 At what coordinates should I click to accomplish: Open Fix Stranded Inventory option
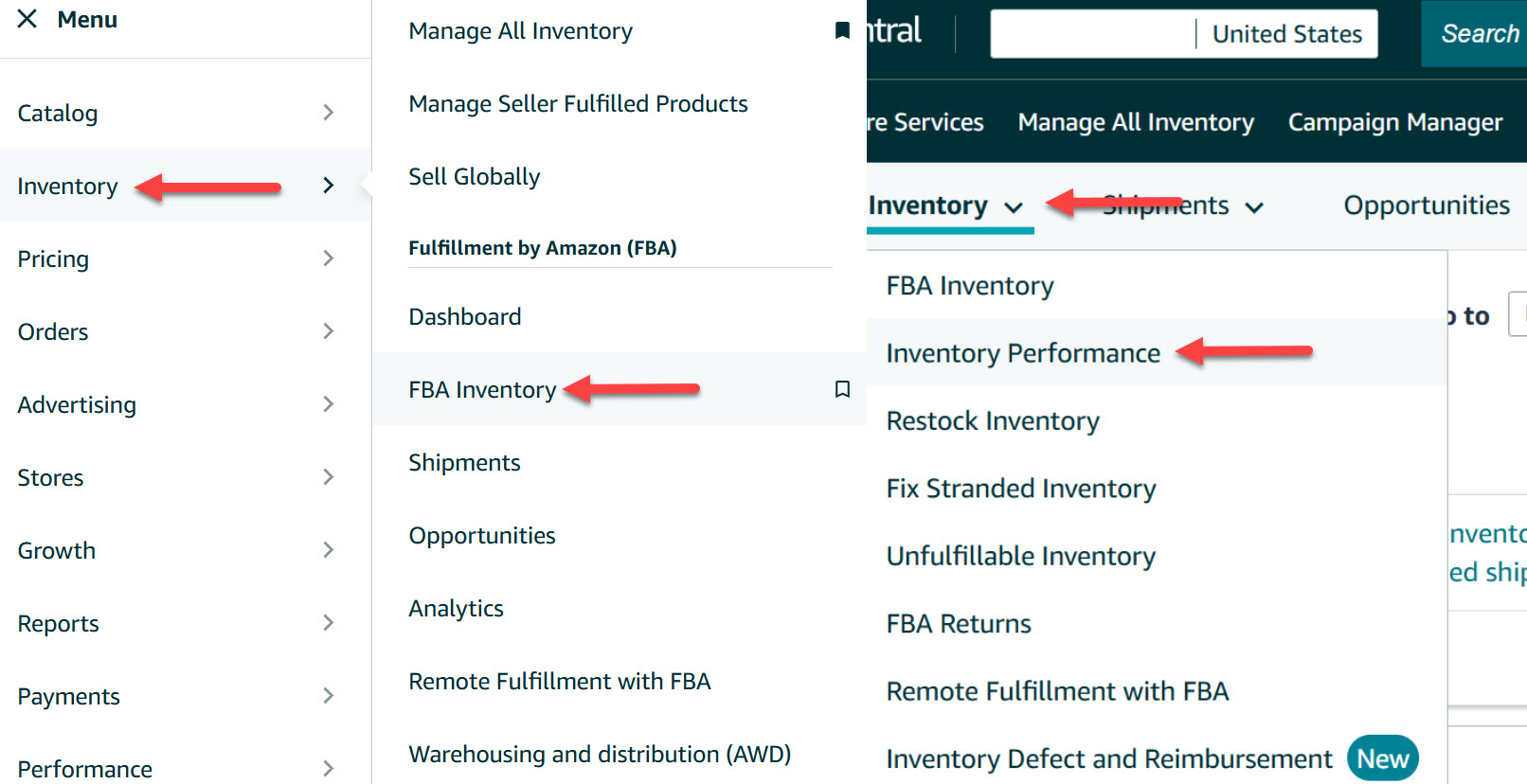pyautogui.click(x=1021, y=489)
